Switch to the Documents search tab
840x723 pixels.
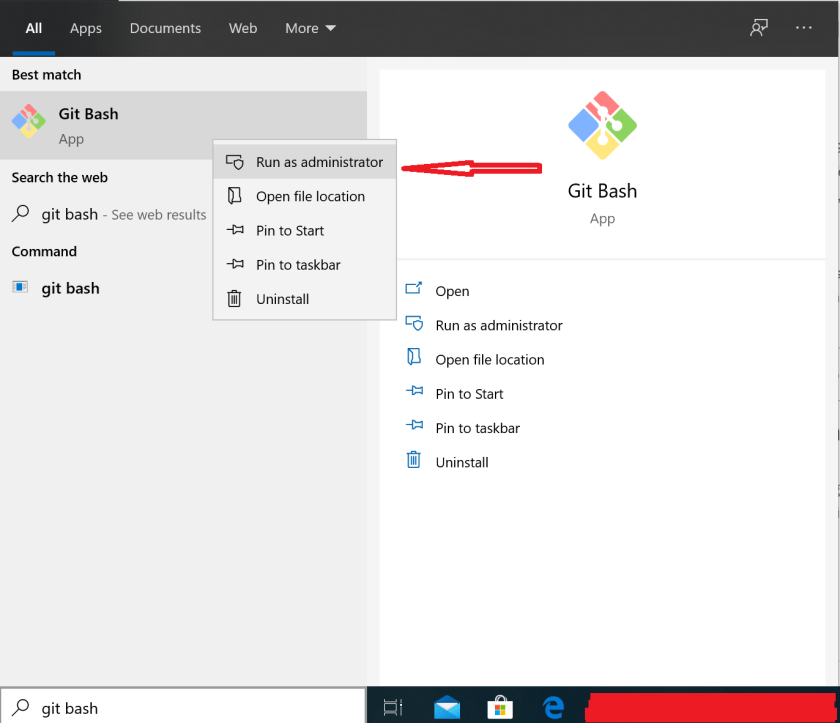(x=165, y=28)
